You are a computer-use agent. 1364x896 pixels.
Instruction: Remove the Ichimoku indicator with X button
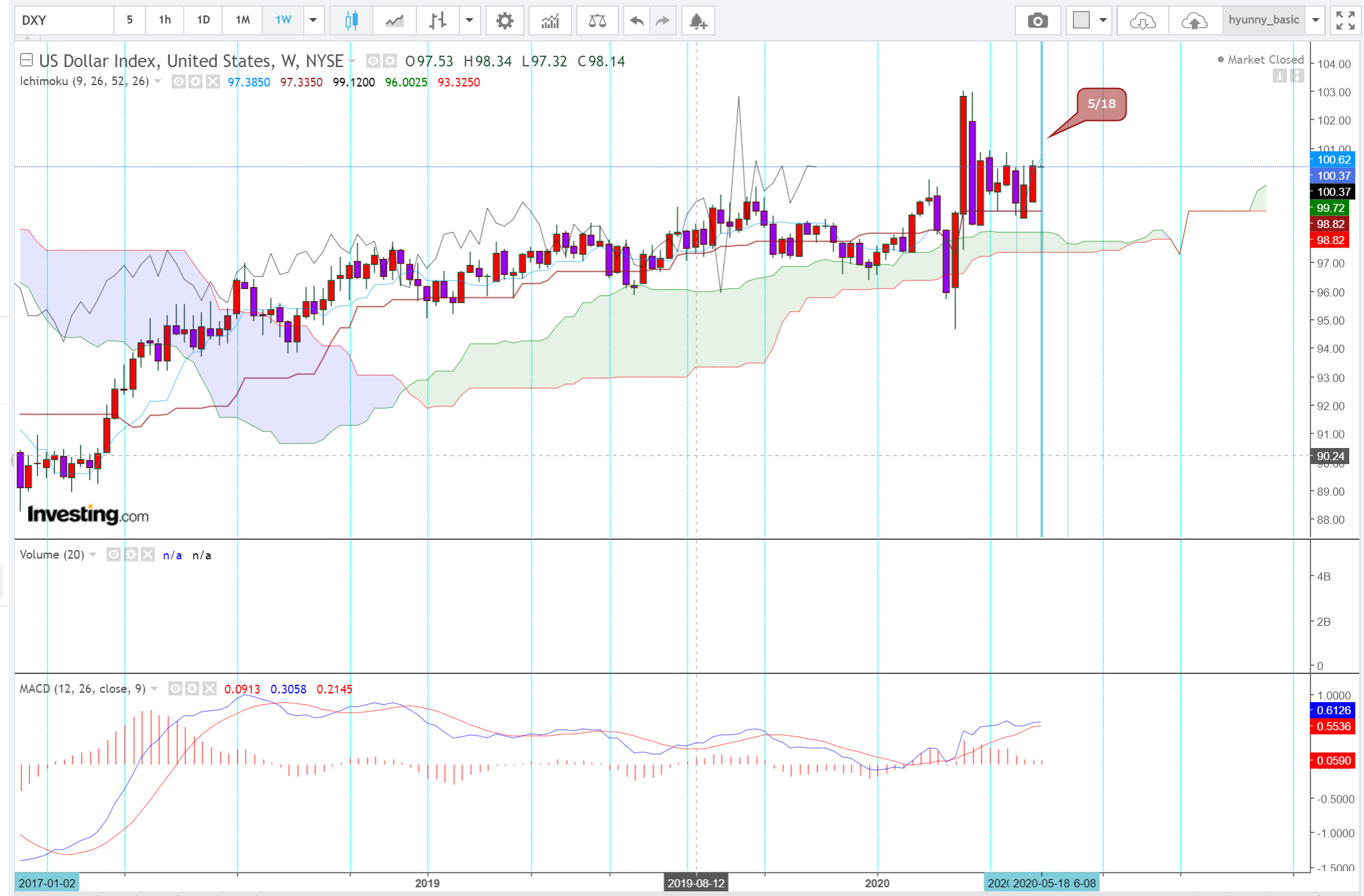click(x=213, y=82)
